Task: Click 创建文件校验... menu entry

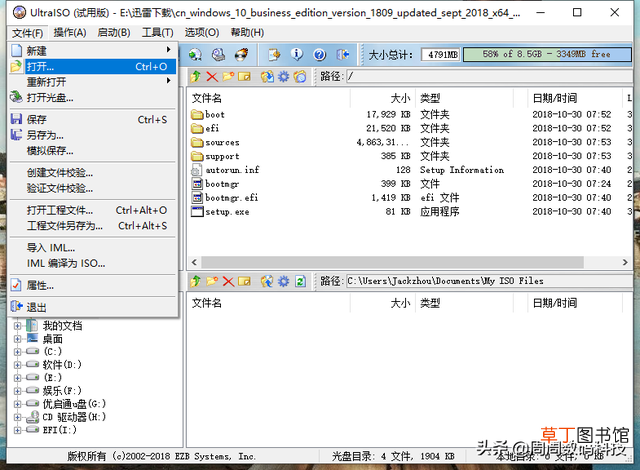Action: click(x=93, y=173)
